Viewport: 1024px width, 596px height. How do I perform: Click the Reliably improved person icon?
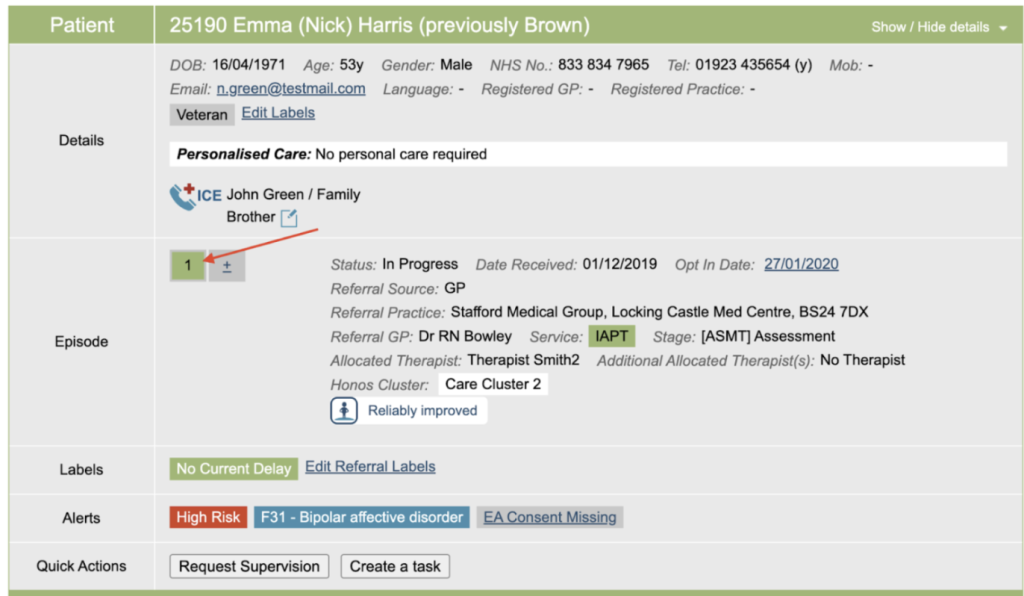344,411
